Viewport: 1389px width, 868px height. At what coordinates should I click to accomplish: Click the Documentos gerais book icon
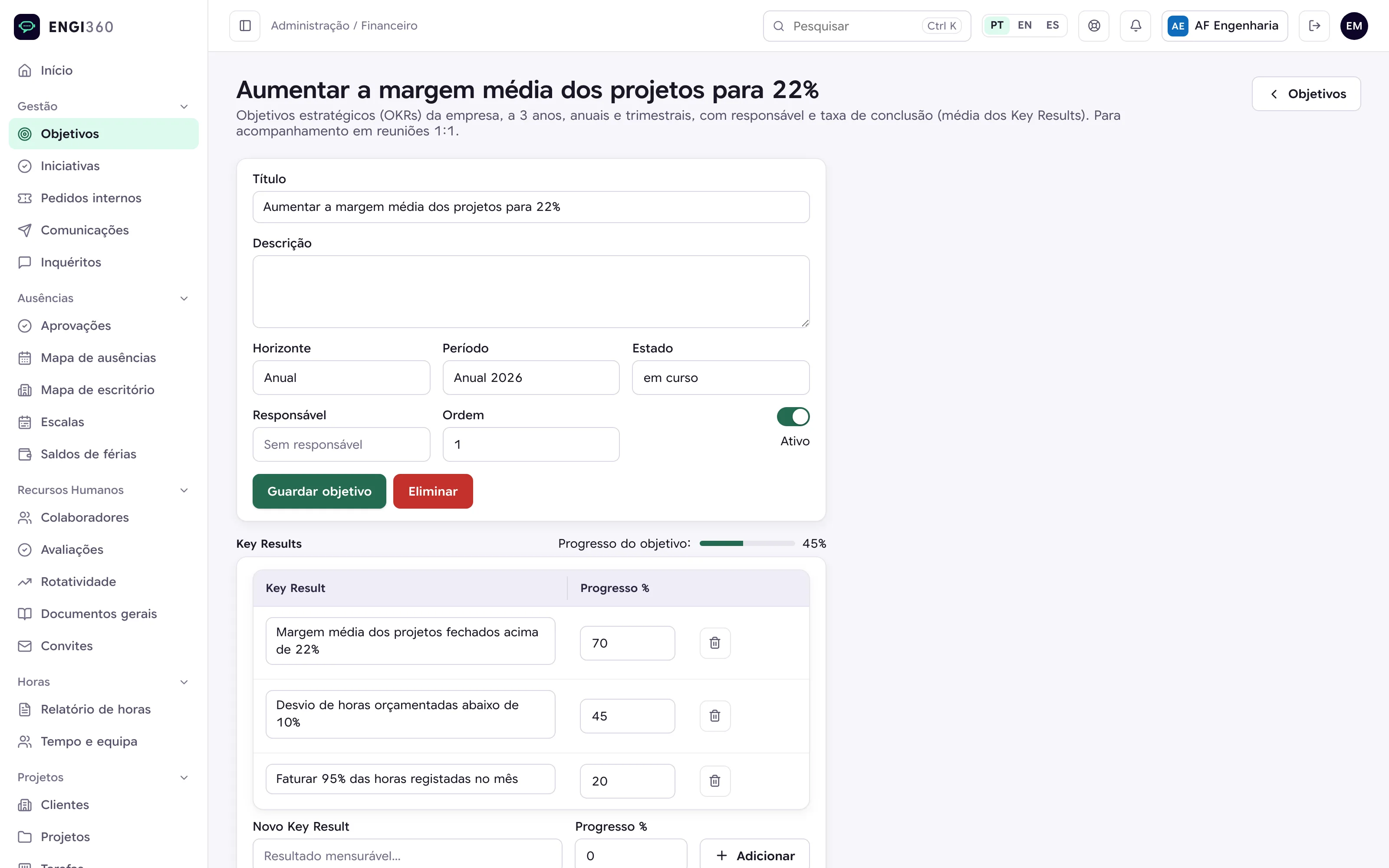click(25, 614)
